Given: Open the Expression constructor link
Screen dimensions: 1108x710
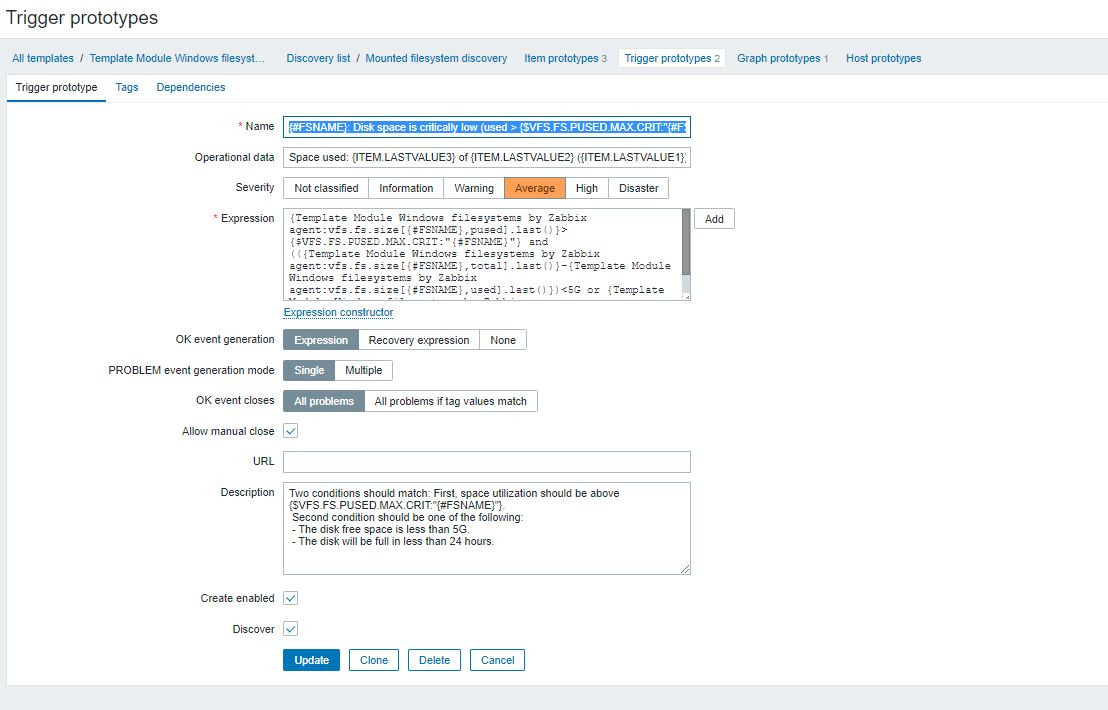Looking at the screenshot, I should tap(338, 312).
